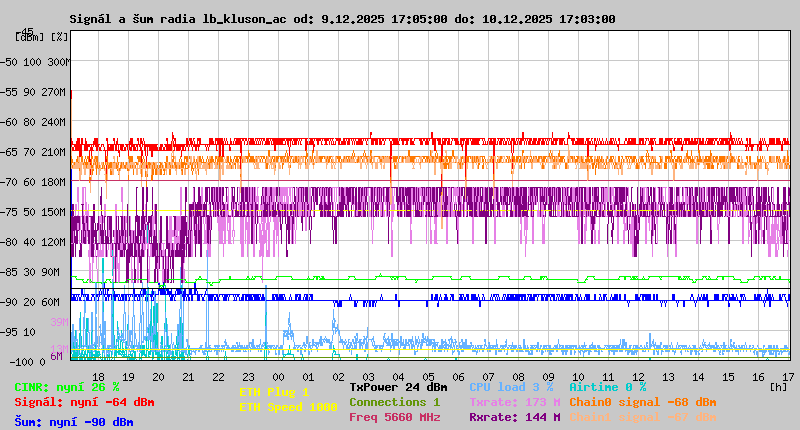This screenshot has width=800, height=430.
Task: Click the '-75' dBm axis label
Action: point(8,212)
